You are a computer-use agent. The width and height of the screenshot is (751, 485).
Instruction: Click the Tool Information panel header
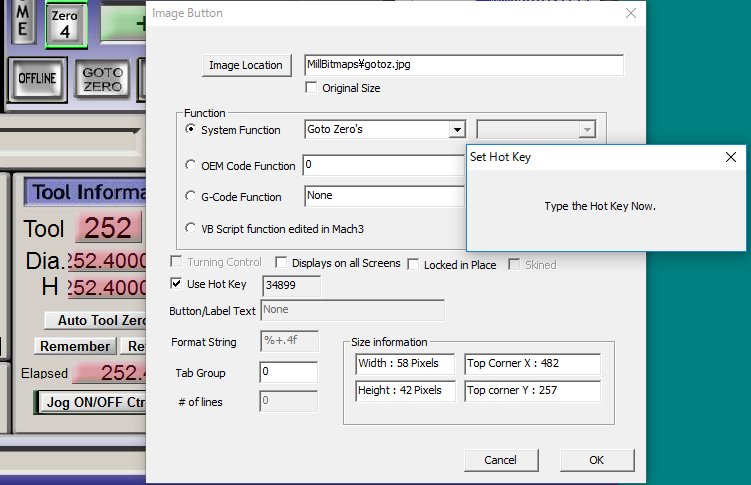point(85,192)
